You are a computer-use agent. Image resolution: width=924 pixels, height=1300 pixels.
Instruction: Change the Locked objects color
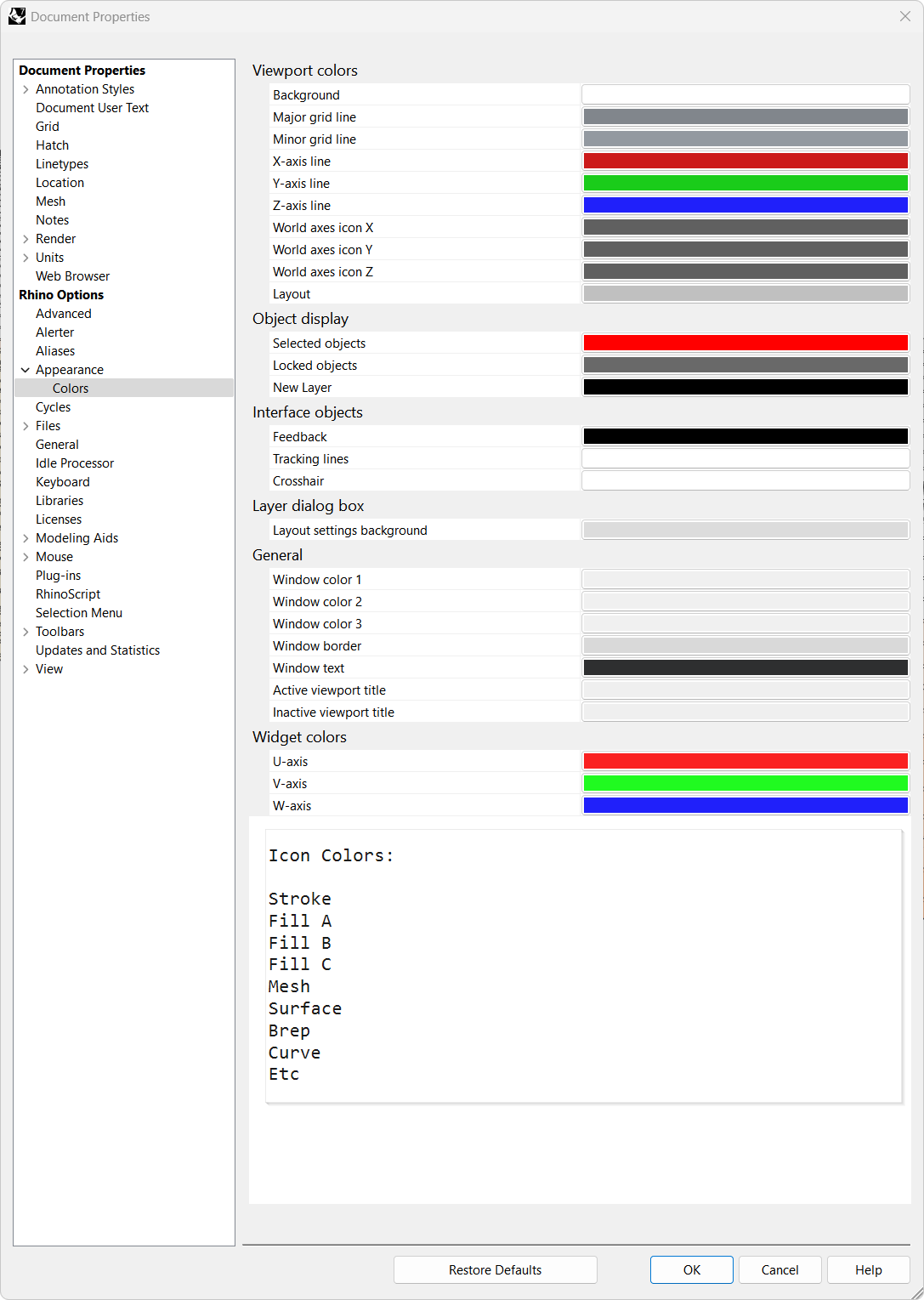pyautogui.click(x=745, y=365)
